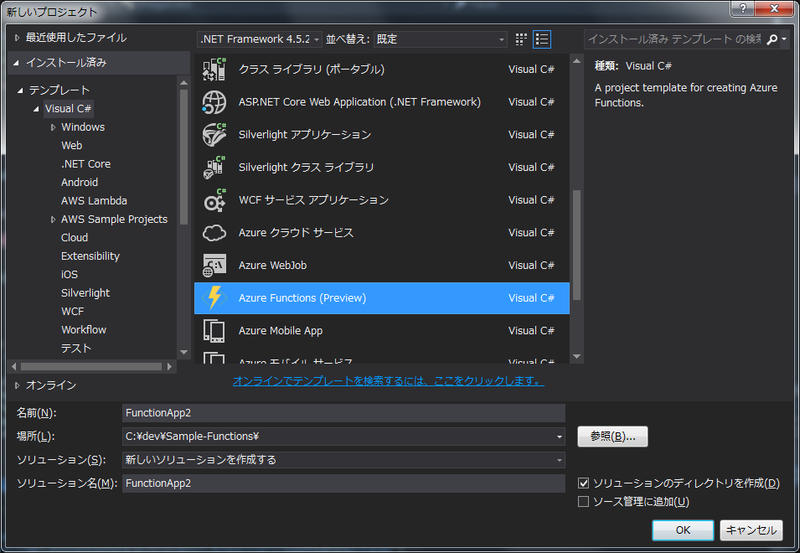Click the Azure WebJob template icon
This screenshot has height=553, width=800.
coord(214,265)
